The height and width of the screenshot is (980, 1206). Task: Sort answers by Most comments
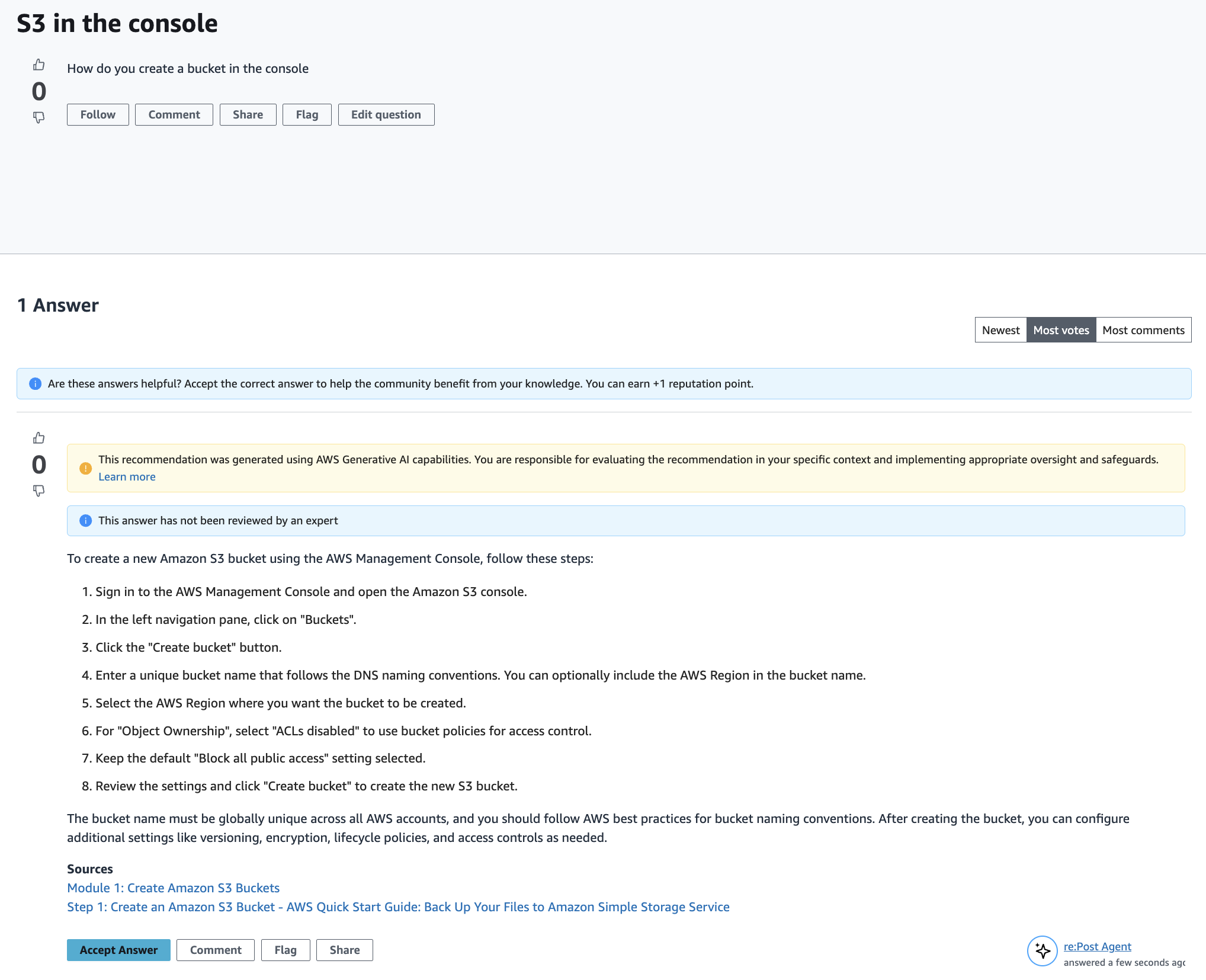1143,330
